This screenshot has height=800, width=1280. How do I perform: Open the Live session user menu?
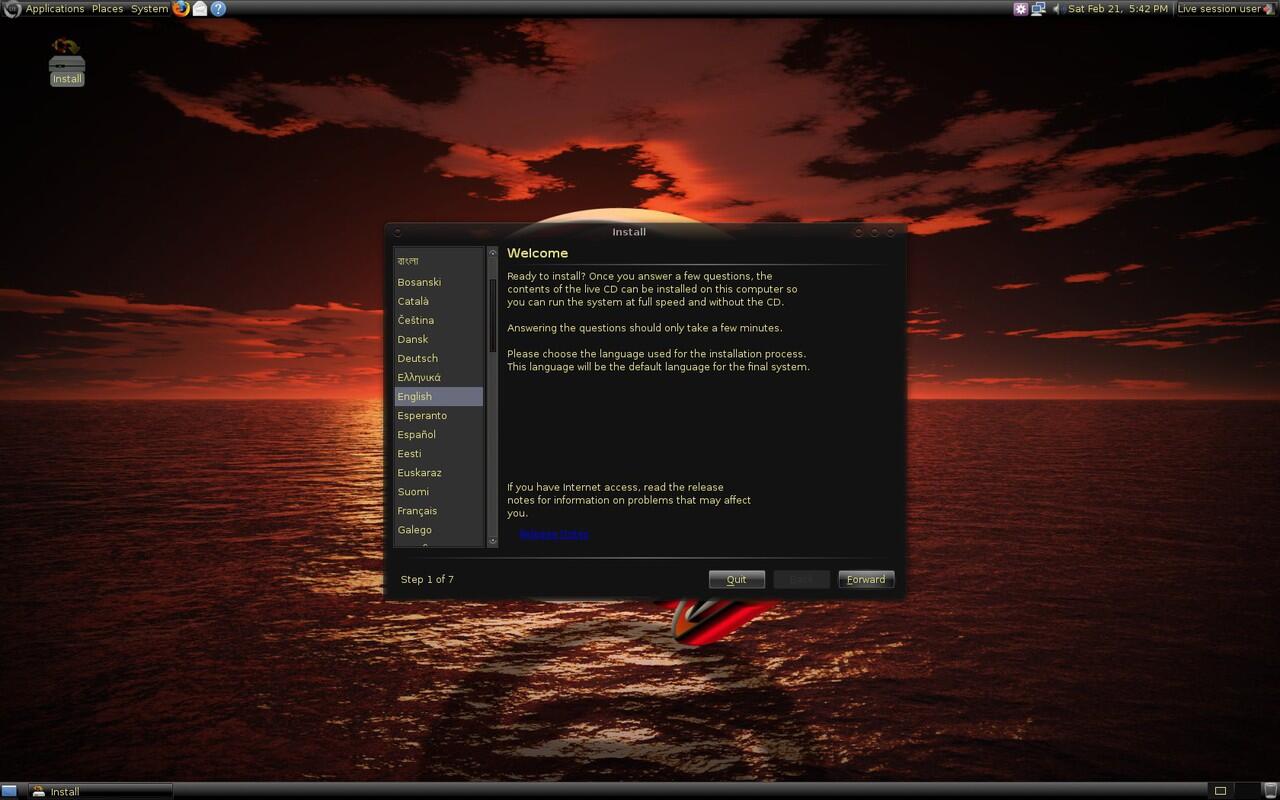[1223, 8]
